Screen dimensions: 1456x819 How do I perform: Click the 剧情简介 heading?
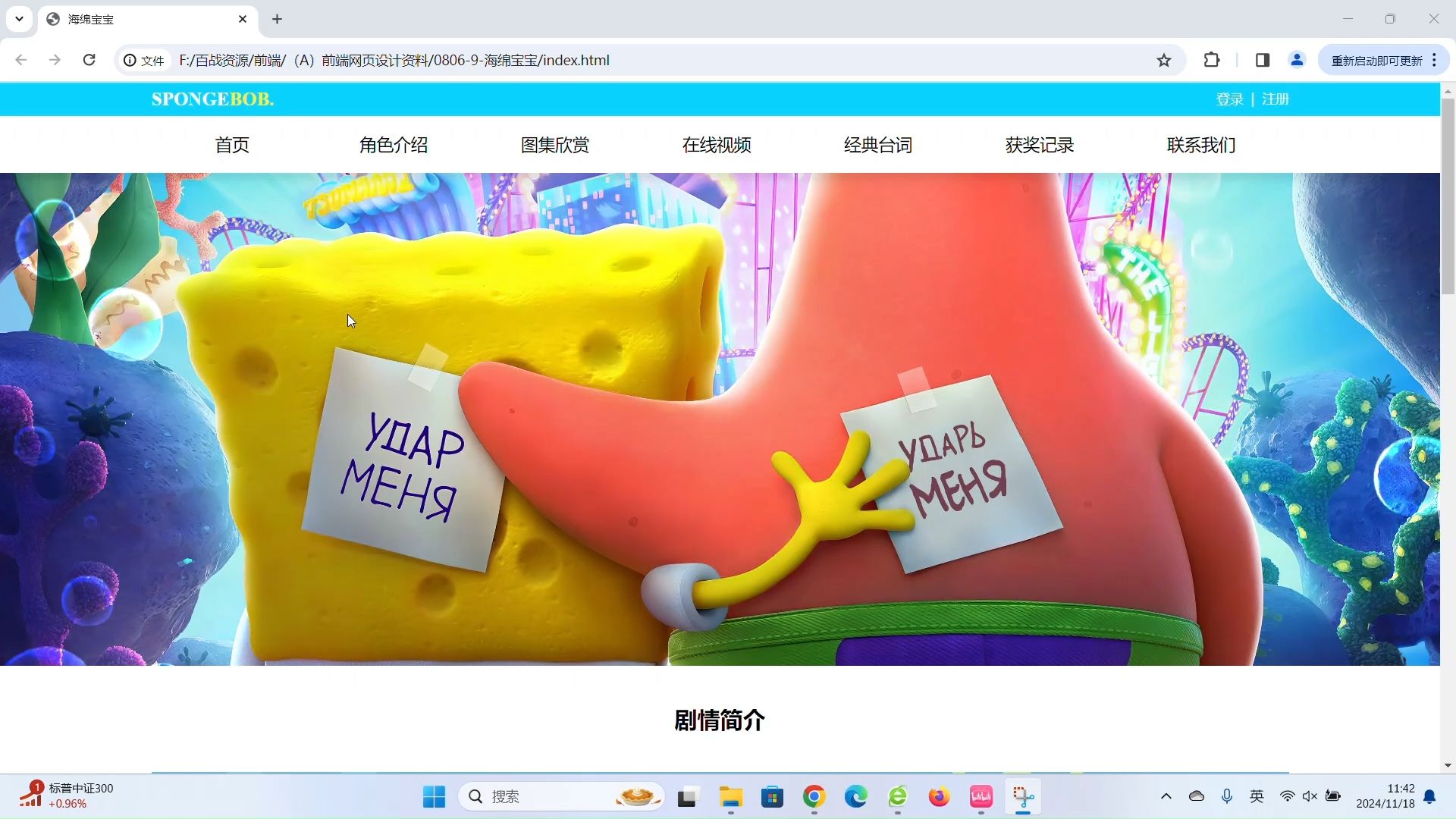720,720
